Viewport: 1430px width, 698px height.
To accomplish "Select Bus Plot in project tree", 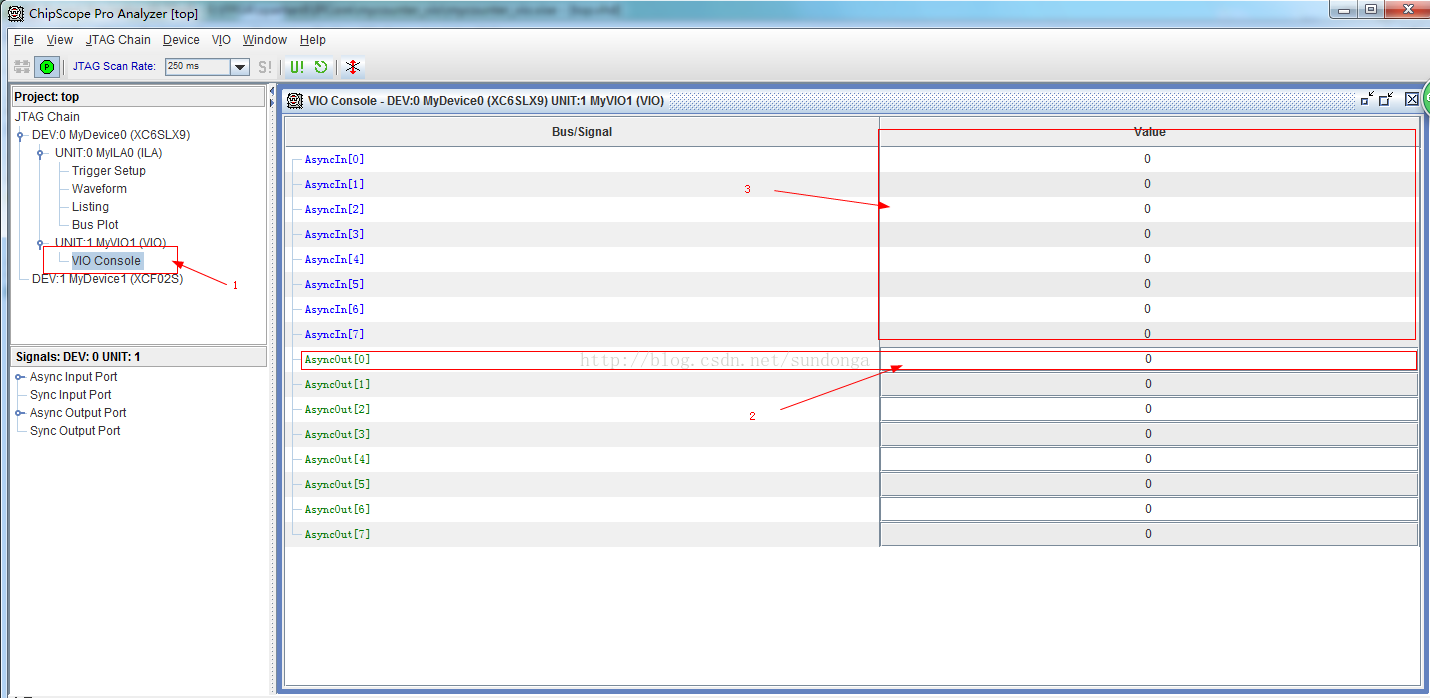I will 95,225.
